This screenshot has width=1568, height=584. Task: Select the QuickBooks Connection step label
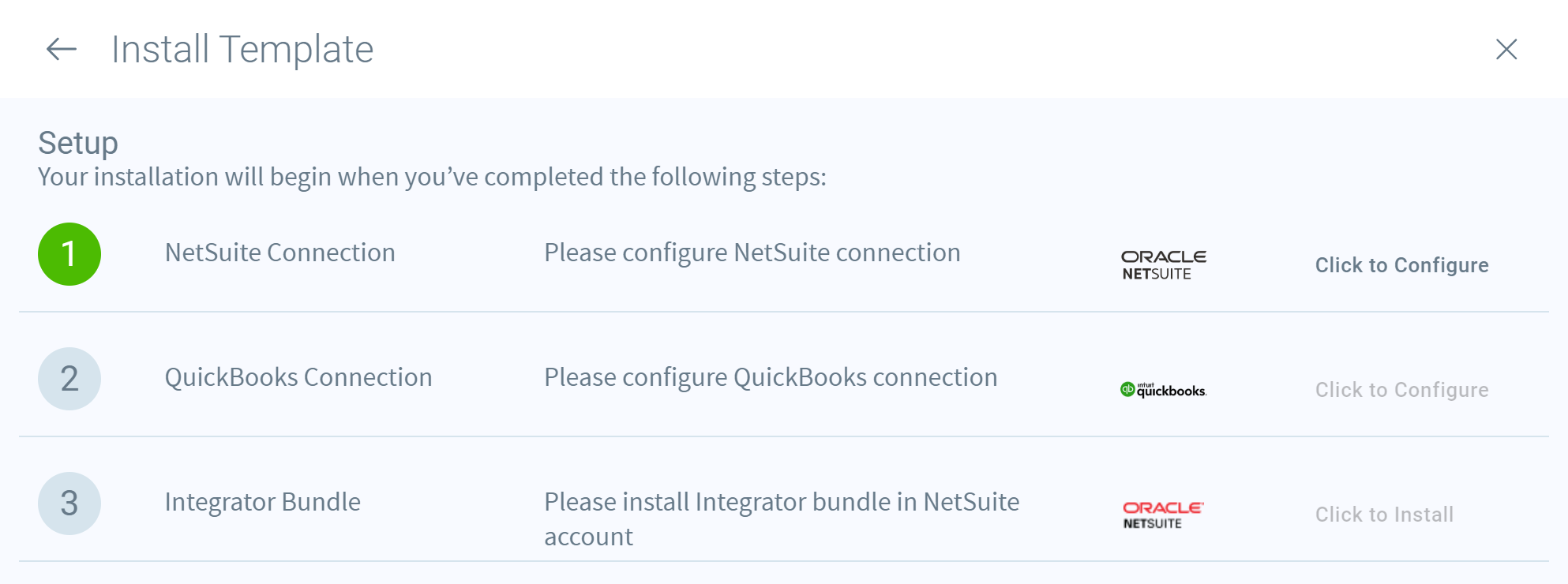pos(298,377)
